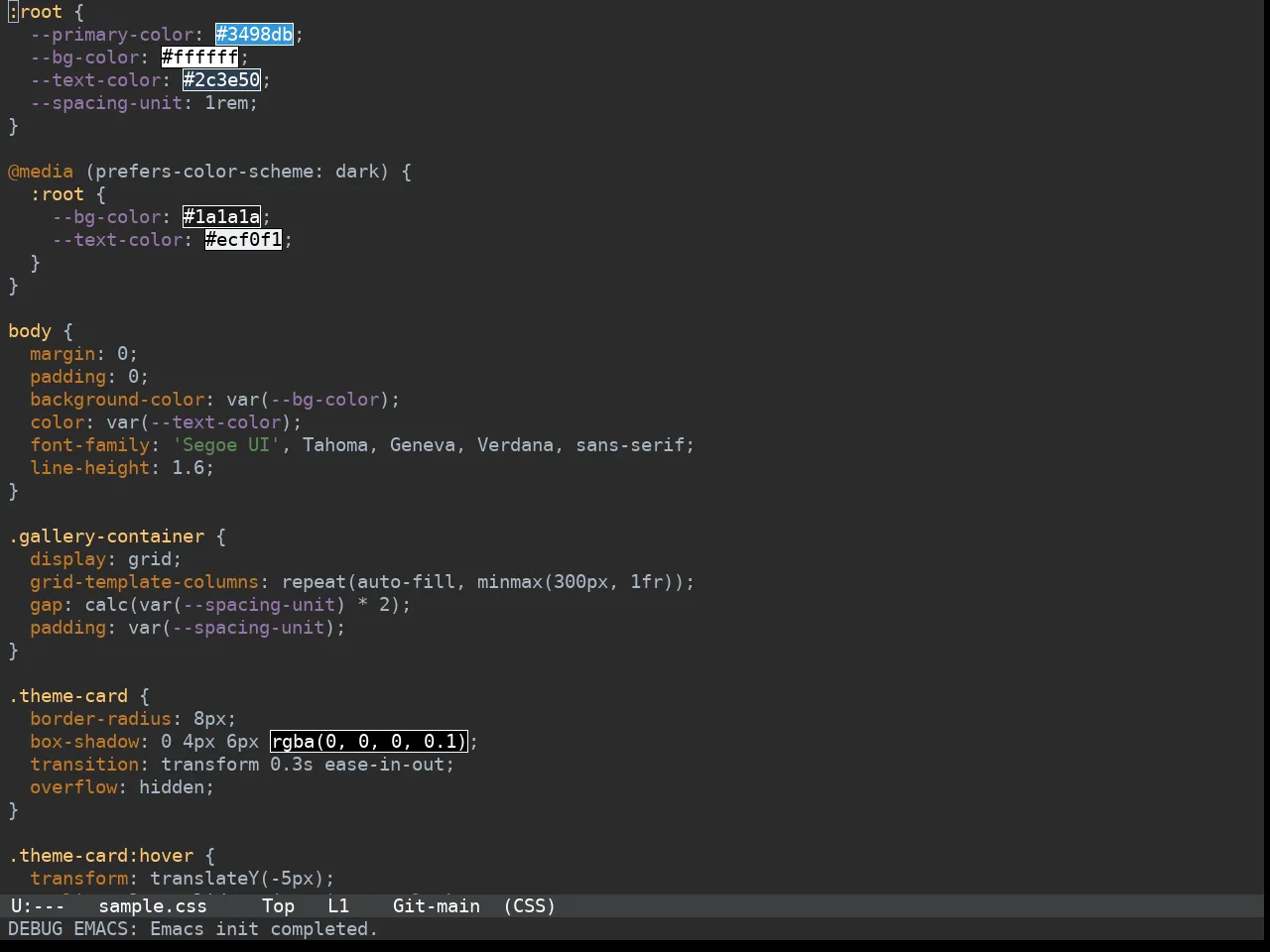The width and height of the screenshot is (1270, 952).
Task: Click the rgba(0, 0, 0, 0.1) shadow color
Action: 368,742
